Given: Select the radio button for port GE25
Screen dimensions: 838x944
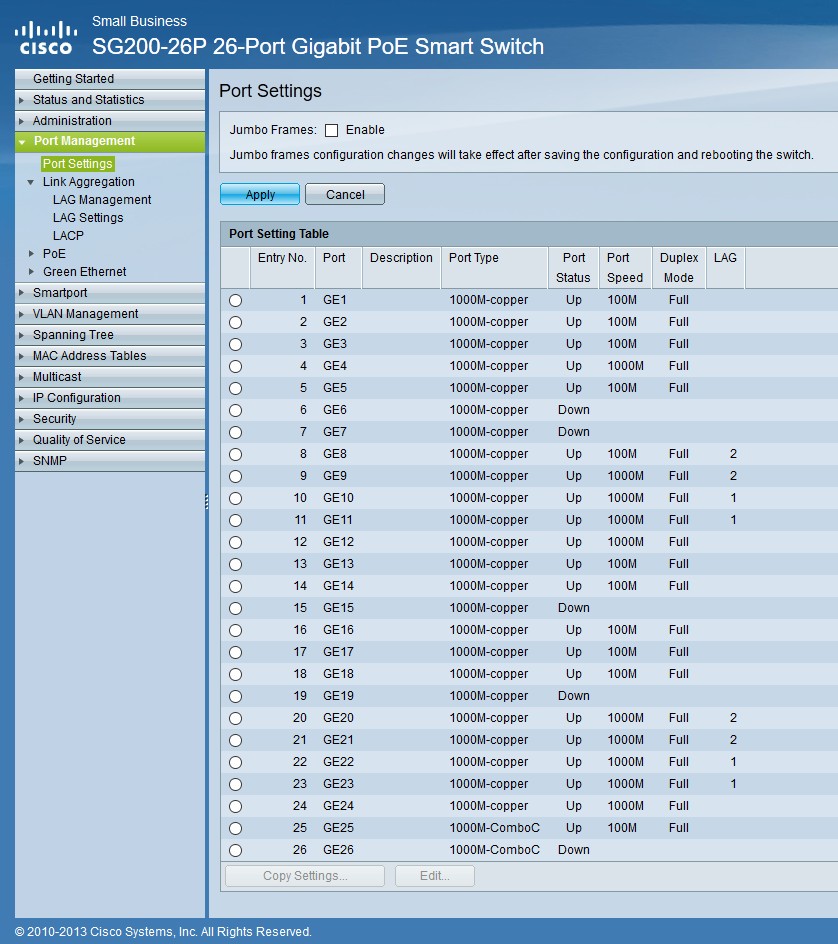Looking at the screenshot, I should pyautogui.click(x=235, y=828).
